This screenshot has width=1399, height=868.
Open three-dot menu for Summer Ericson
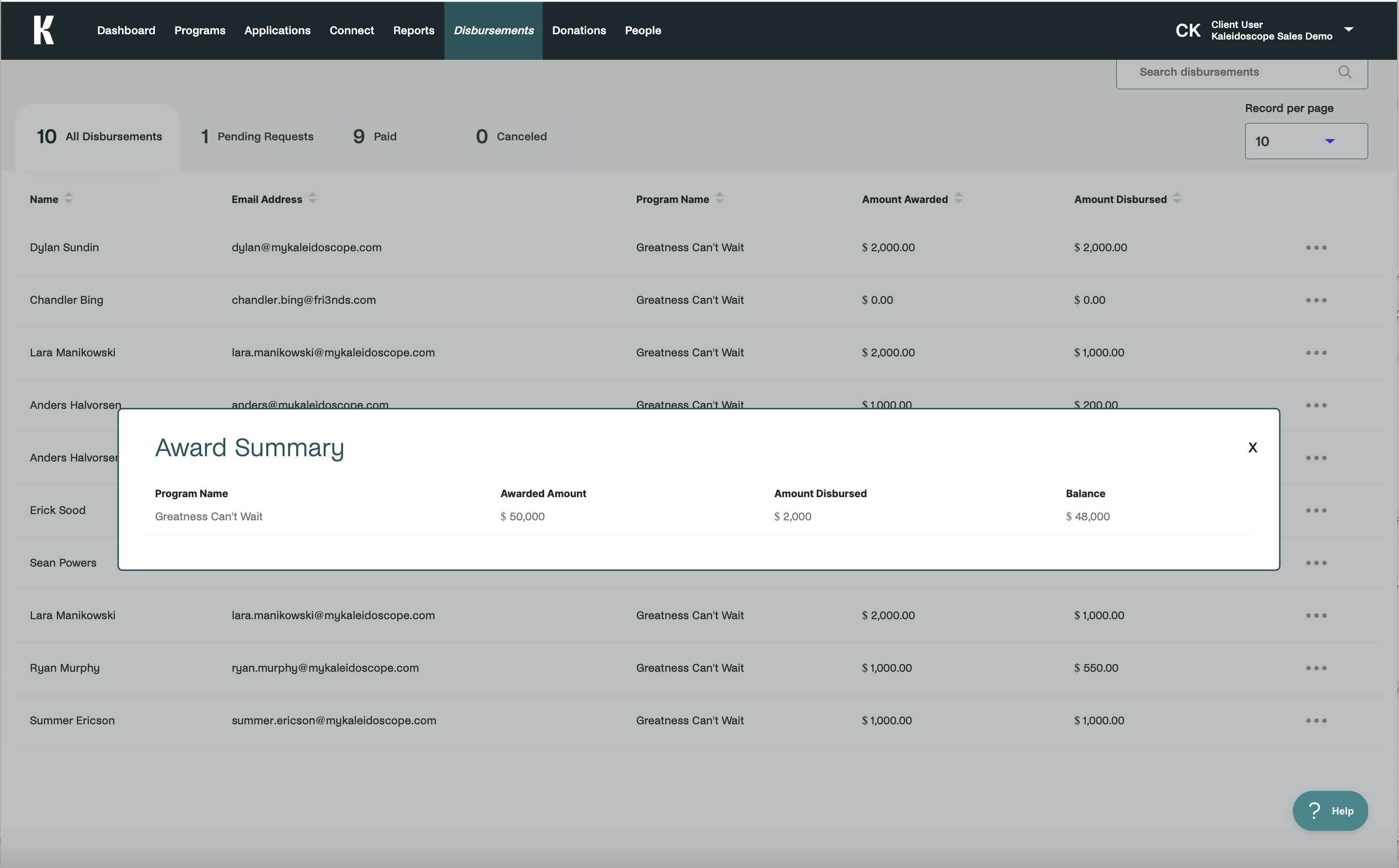[x=1316, y=720]
